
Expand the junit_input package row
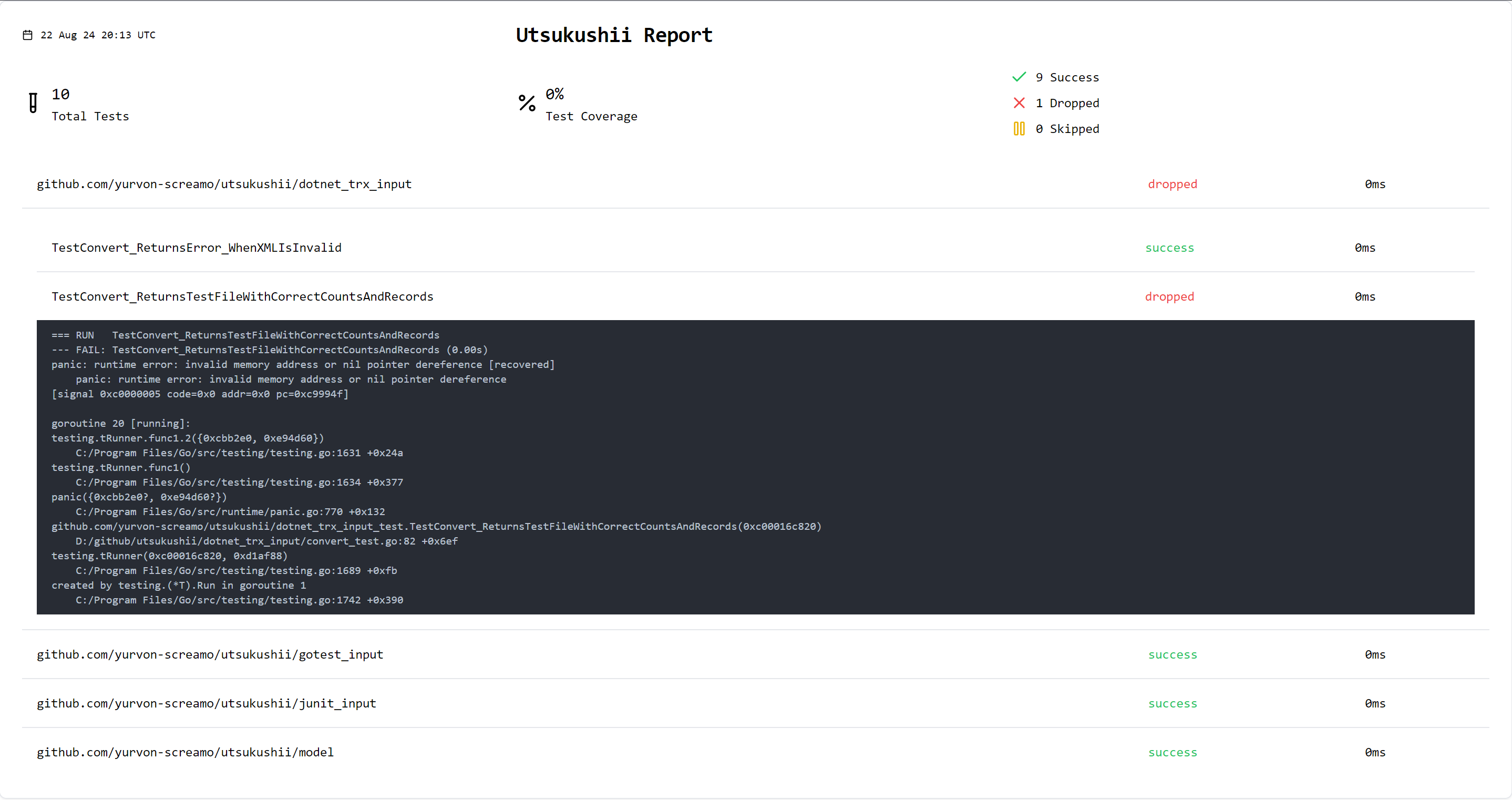click(x=206, y=703)
